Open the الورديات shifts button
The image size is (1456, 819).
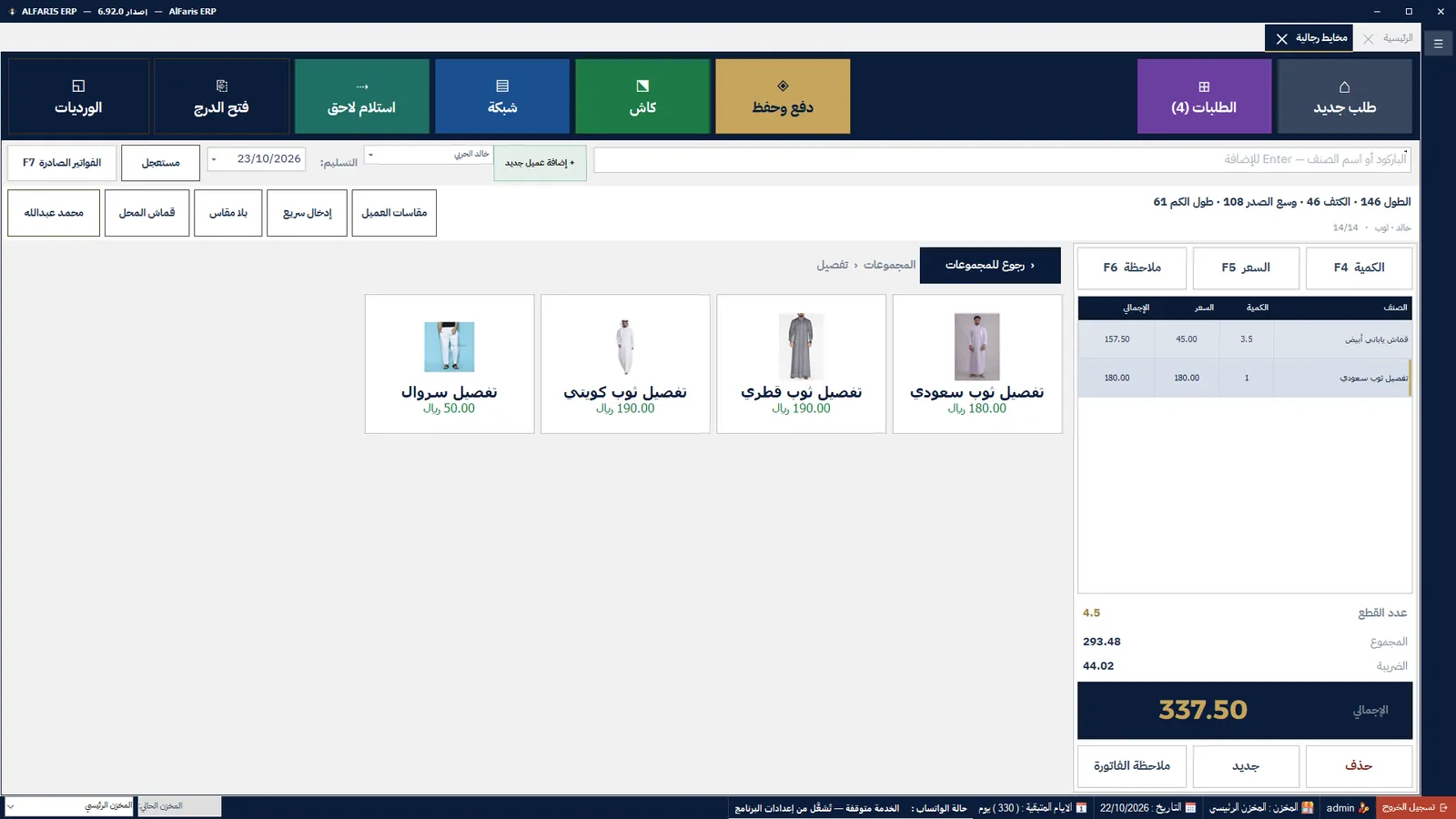[x=78, y=96]
